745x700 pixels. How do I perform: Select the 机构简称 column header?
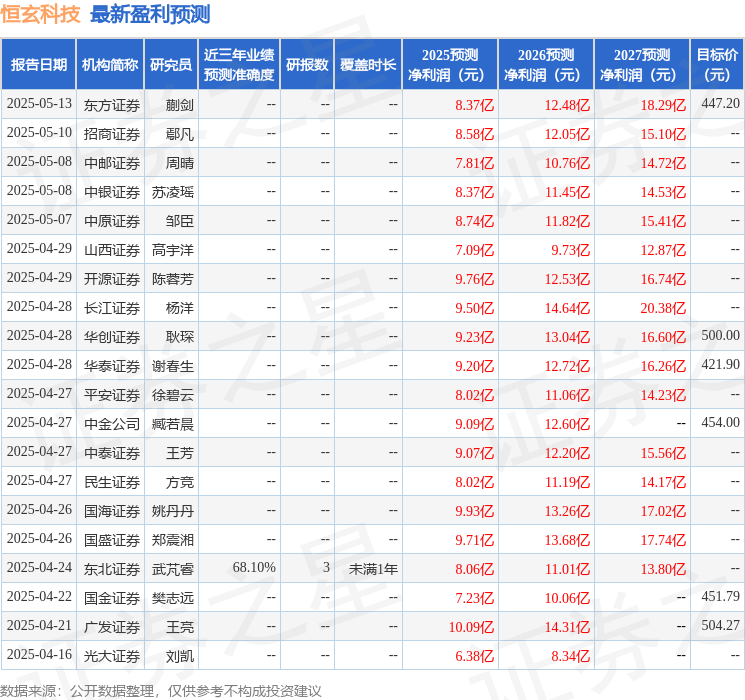click(110, 65)
